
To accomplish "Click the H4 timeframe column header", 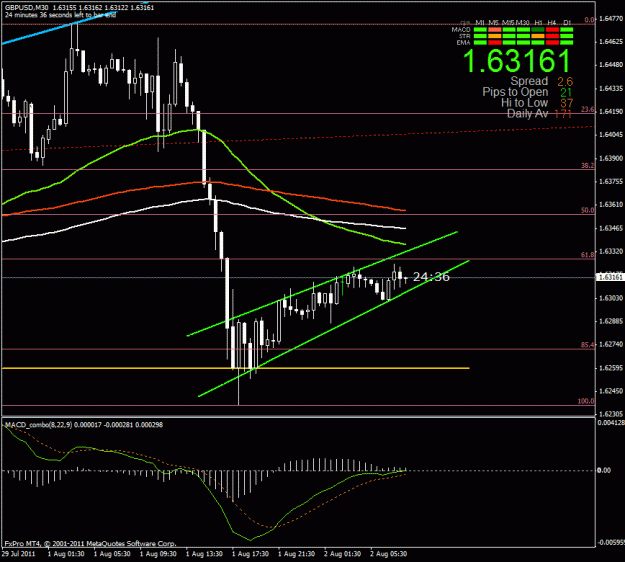I will coord(552,23).
